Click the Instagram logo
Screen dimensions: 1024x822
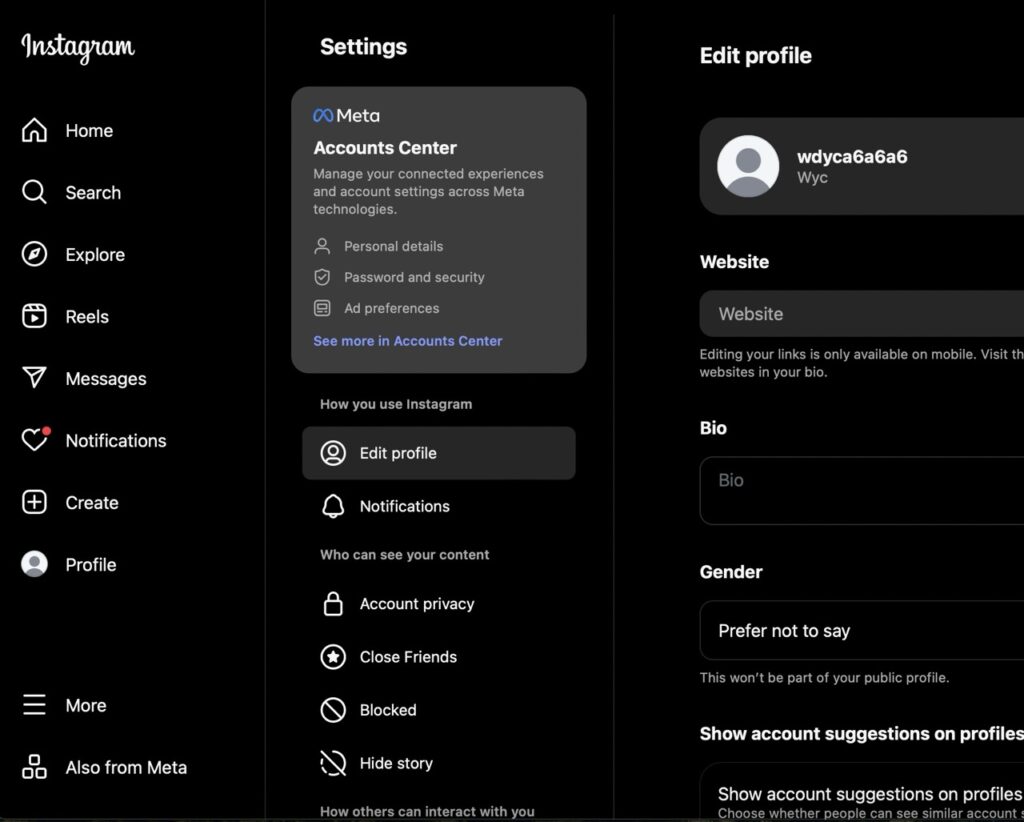78,48
